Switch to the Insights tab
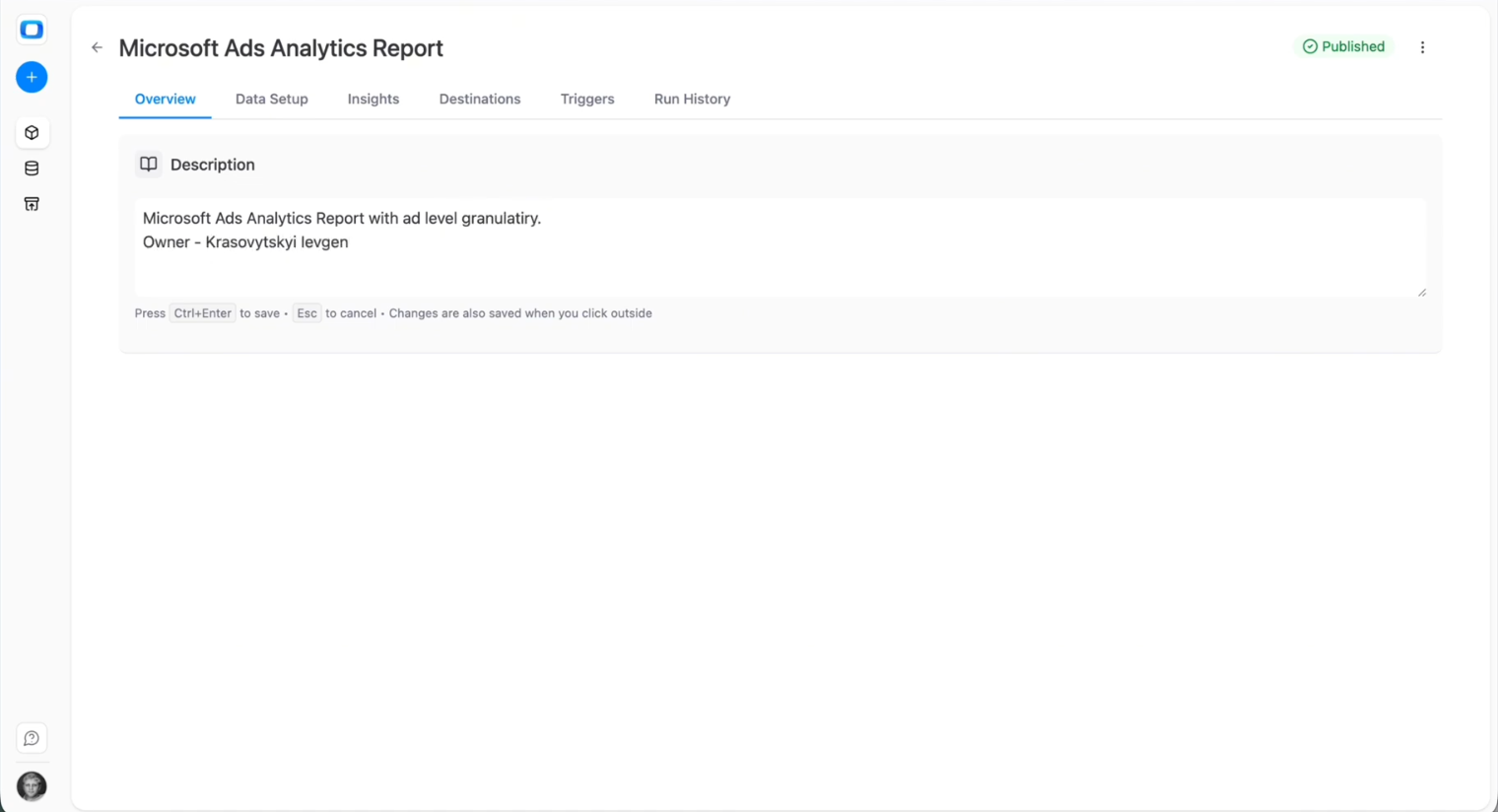This screenshot has height=812, width=1498. [373, 100]
